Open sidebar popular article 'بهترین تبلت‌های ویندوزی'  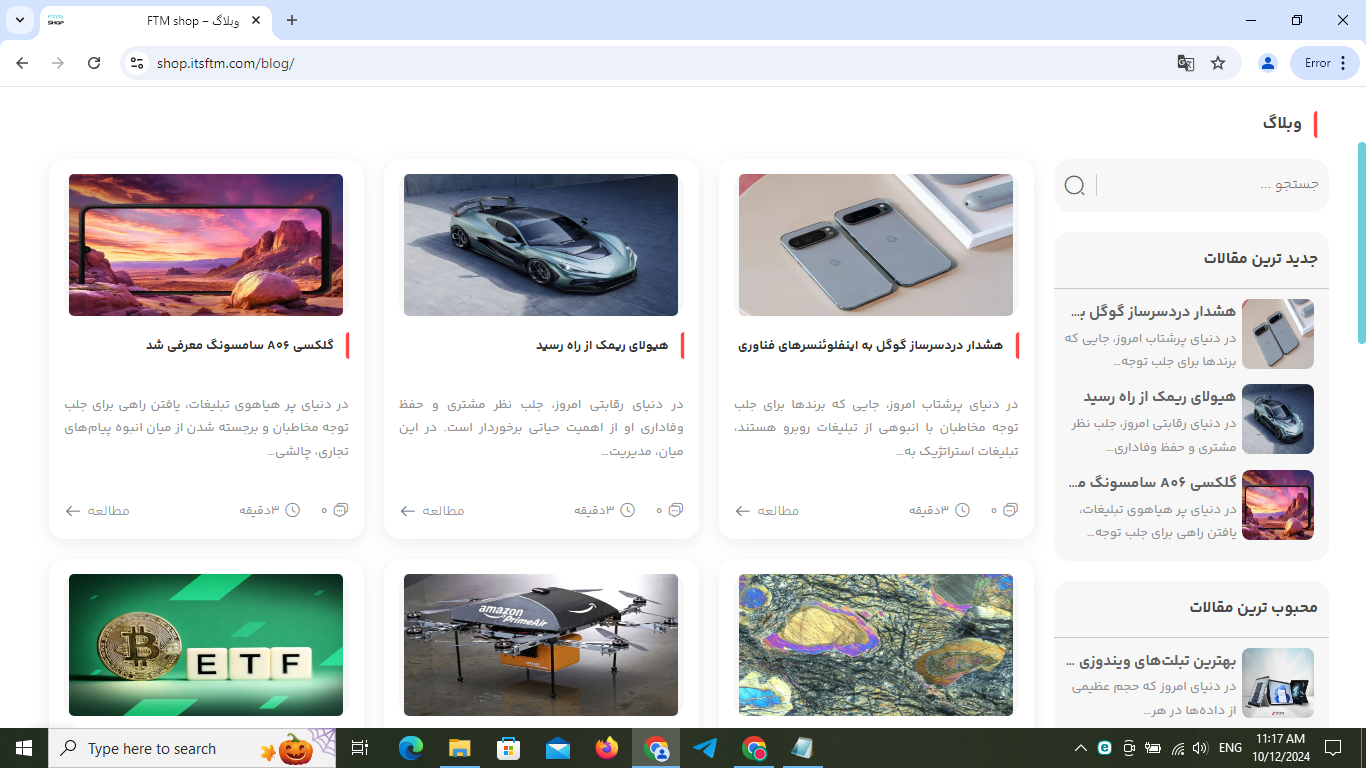[x=1152, y=661]
